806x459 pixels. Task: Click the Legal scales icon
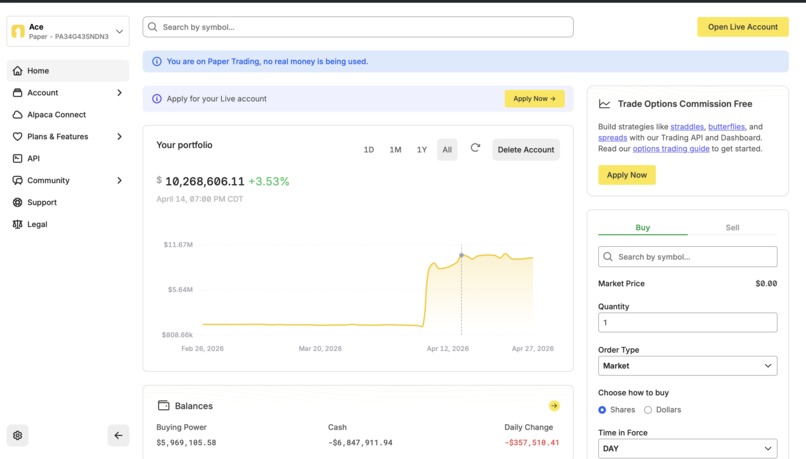point(17,224)
